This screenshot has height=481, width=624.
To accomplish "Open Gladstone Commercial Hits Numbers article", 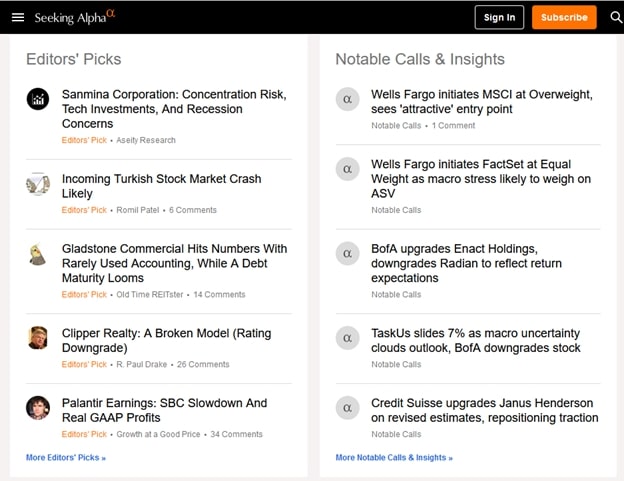I will click(x=174, y=263).
